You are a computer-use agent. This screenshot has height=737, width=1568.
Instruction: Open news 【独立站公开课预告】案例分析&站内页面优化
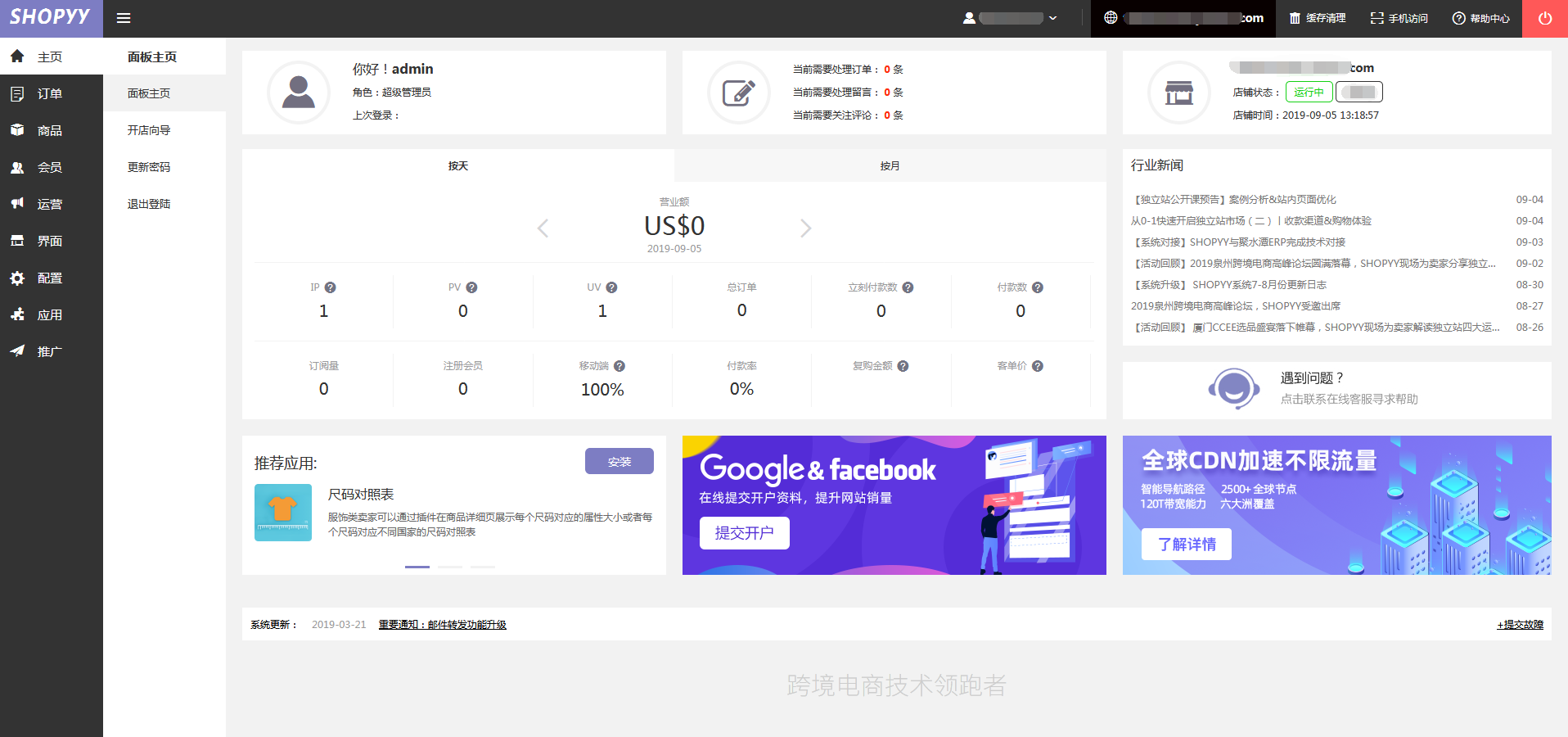coord(1234,200)
